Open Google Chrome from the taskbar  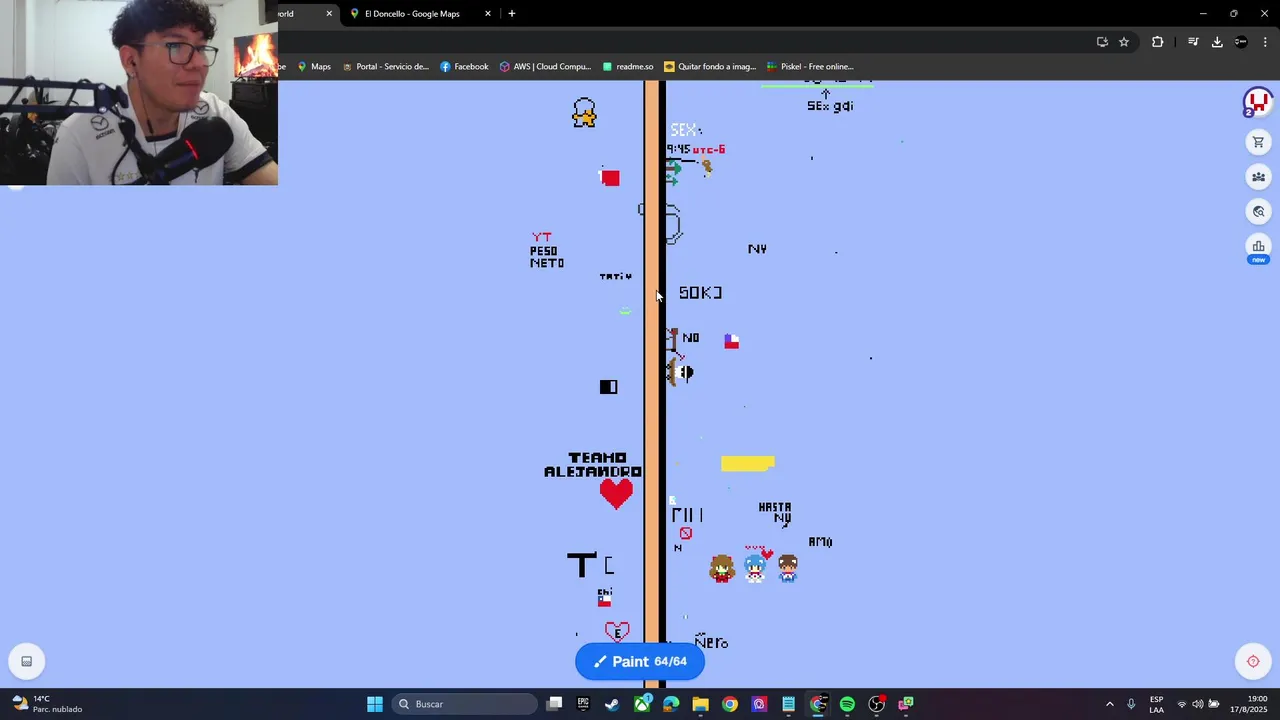[730, 704]
